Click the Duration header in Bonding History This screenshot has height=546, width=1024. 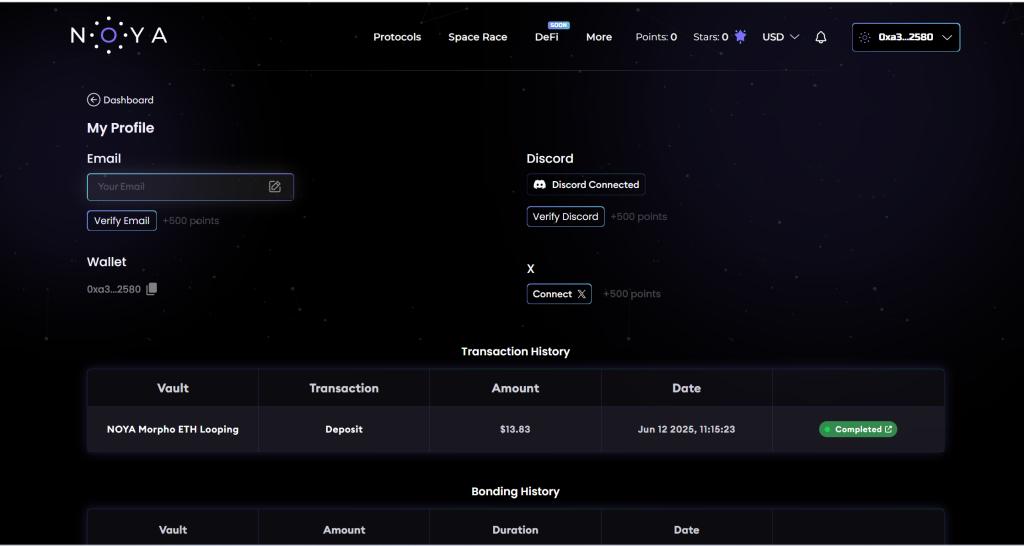[515, 530]
